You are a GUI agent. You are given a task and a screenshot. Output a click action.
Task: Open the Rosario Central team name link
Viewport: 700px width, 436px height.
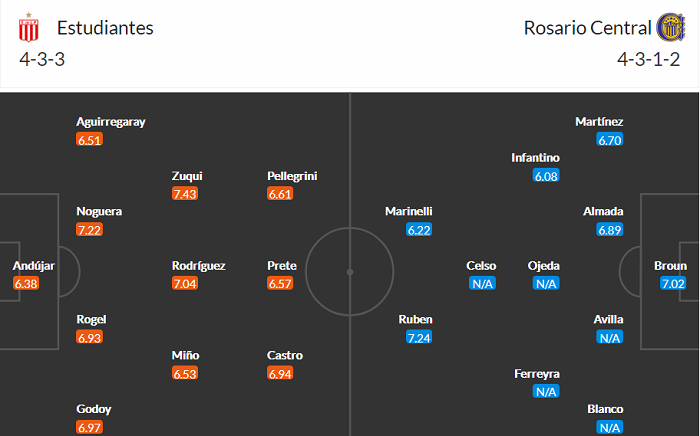pos(586,28)
